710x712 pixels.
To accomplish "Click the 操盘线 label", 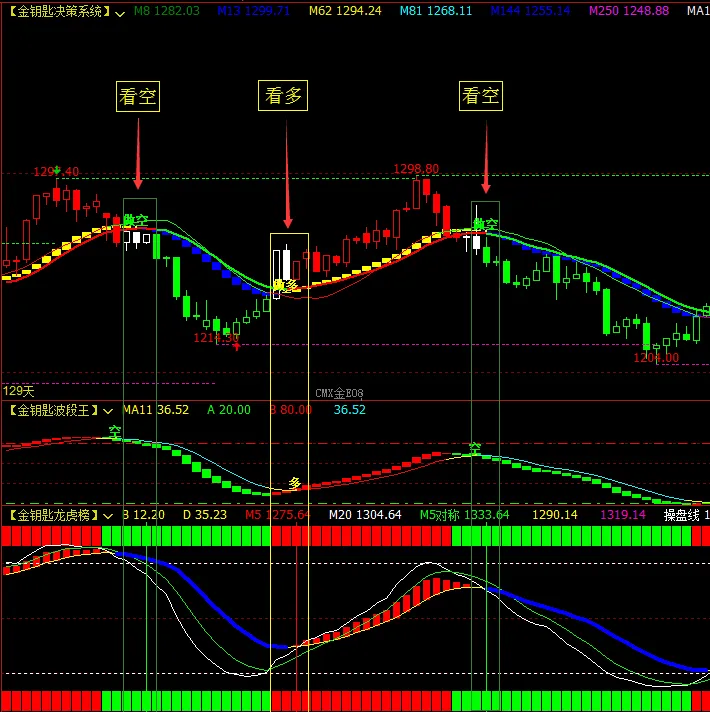I will [x=681, y=514].
